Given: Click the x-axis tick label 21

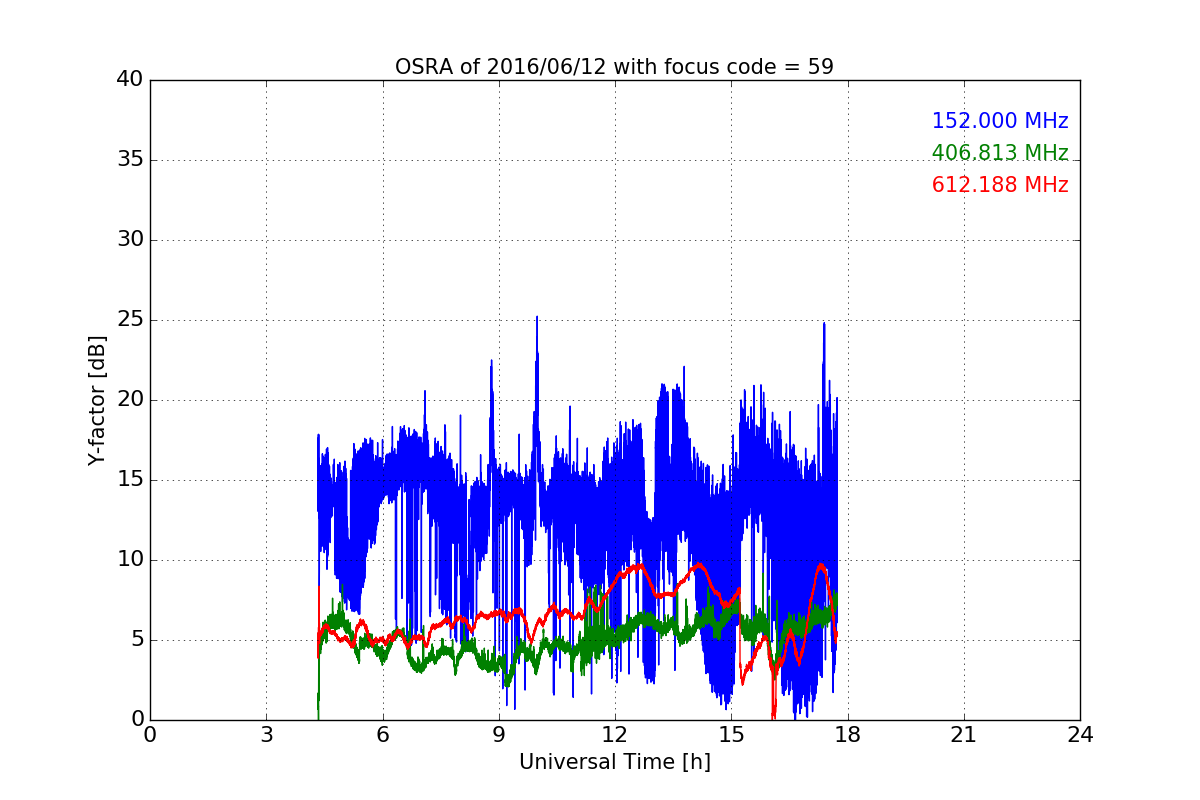Looking at the screenshot, I should [963, 734].
